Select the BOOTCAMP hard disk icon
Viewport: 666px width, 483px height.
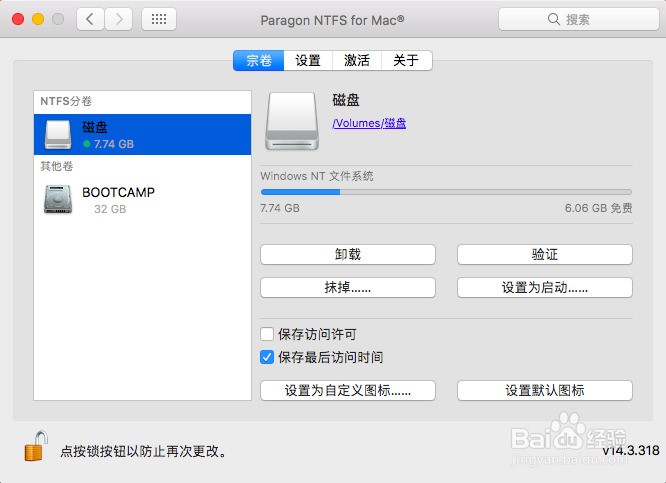coord(58,199)
